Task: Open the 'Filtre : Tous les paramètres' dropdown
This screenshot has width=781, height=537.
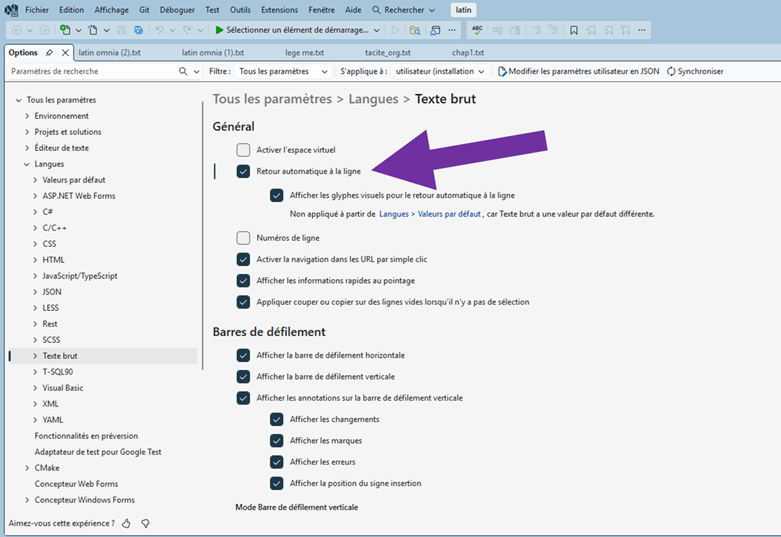Action: coord(268,72)
